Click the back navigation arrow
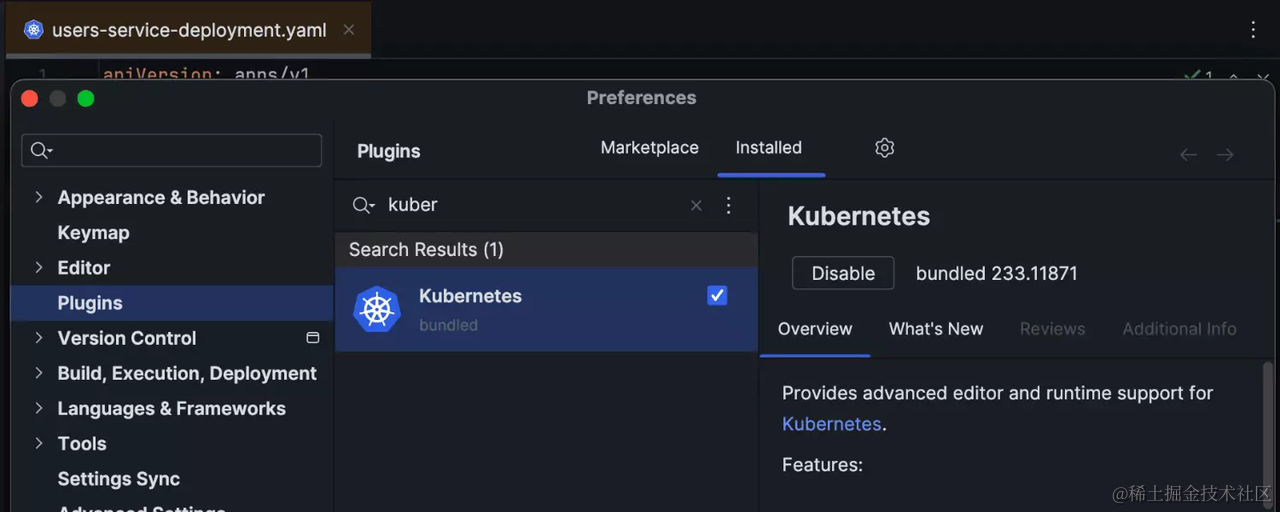 coord(1188,154)
